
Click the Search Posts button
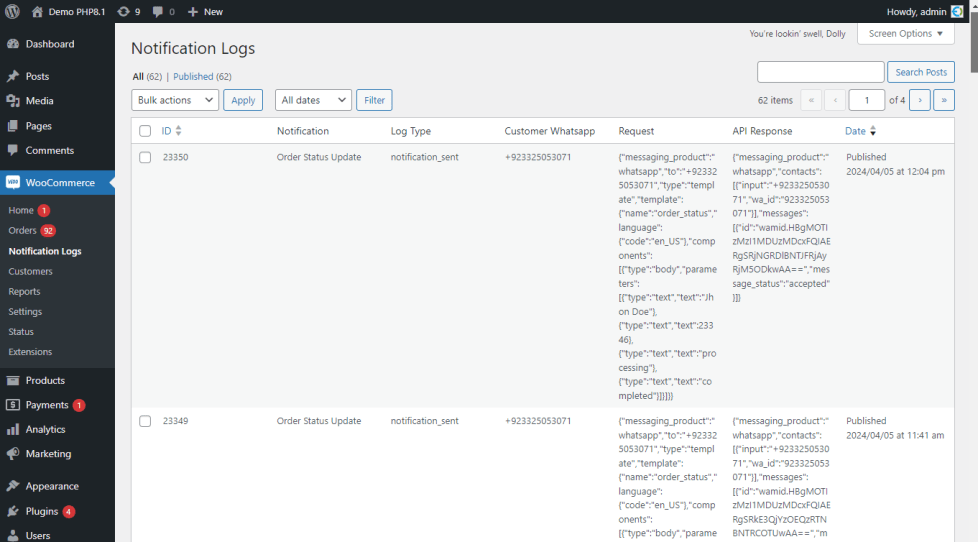coord(920,72)
